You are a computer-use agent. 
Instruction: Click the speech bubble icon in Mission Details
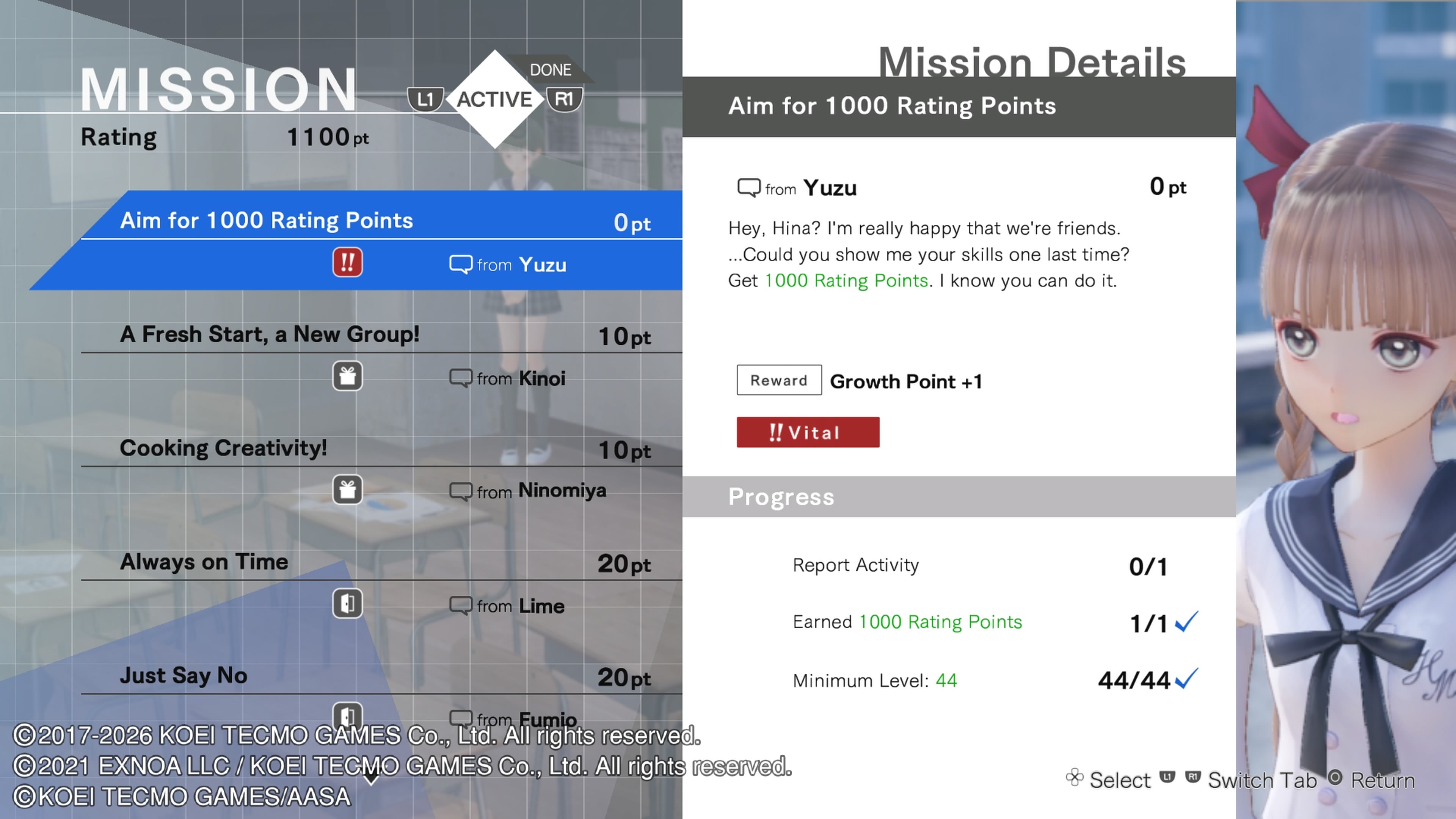(749, 188)
